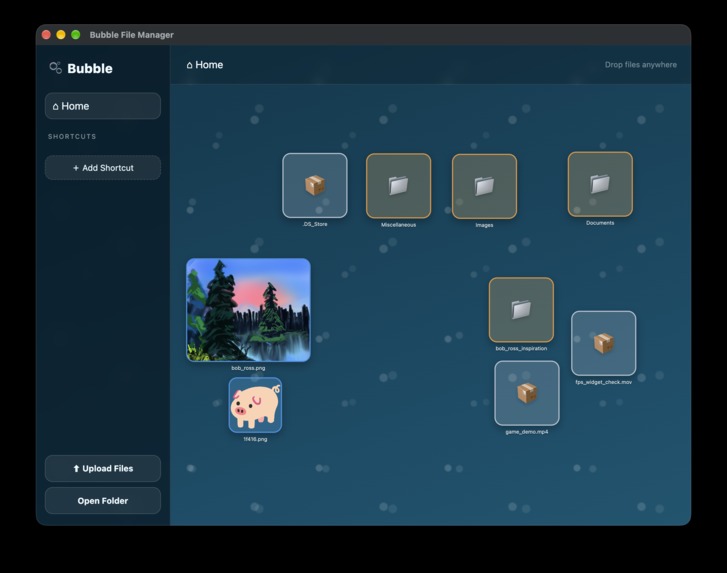Click the Home breadcrumb in header
Image resolution: width=727 pixels, height=573 pixels.
pyautogui.click(x=204, y=65)
